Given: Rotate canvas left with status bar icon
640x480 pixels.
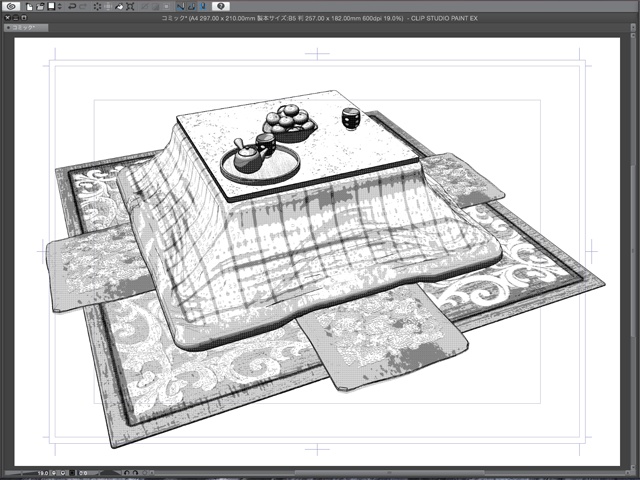Looking at the screenshot, I should [127, 473].
